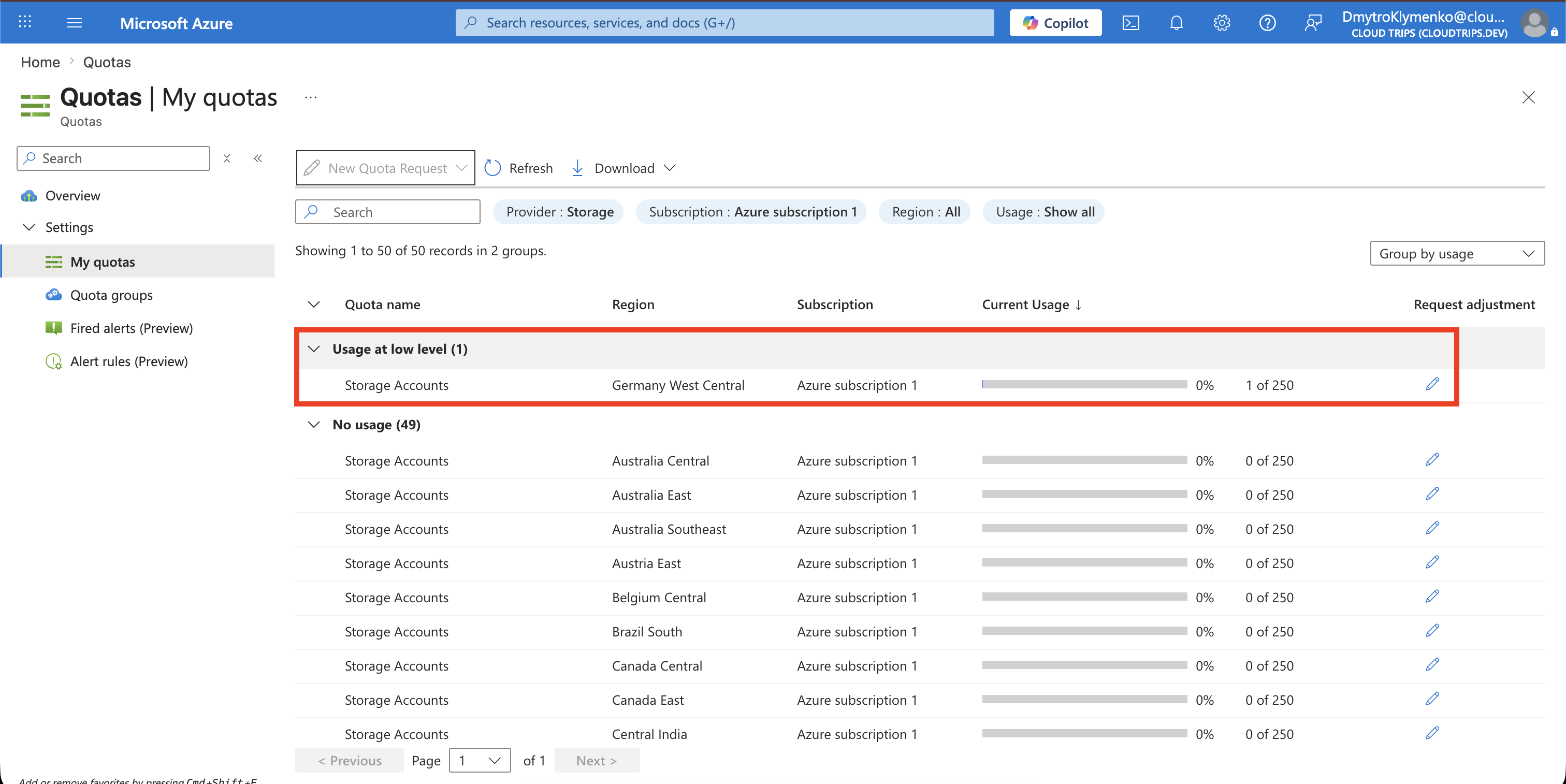The height and width of the screenshot is (784, 1566).
Task: Sort by Region column header
Action: pyautogui.click(x=633, y=304)
